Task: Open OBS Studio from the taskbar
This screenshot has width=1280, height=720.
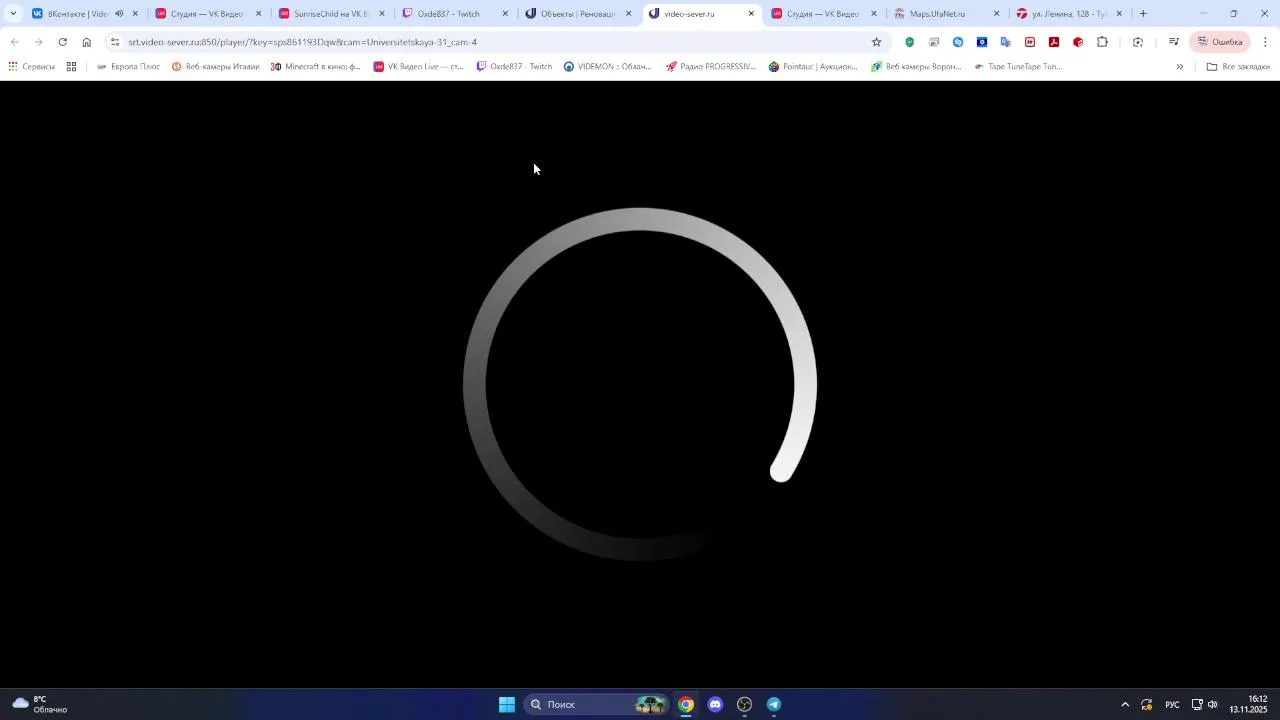Action: click(x=744, y=705)
